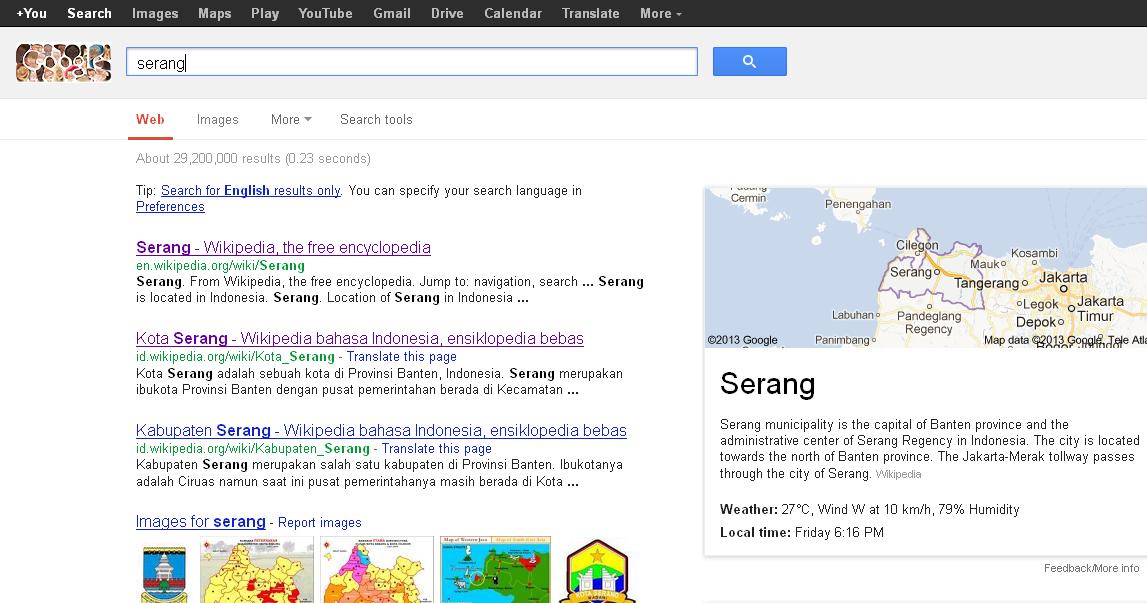1147x603 pixels.
Task: Click the Pandeglang Regency map label
Action: click(929, 323)
